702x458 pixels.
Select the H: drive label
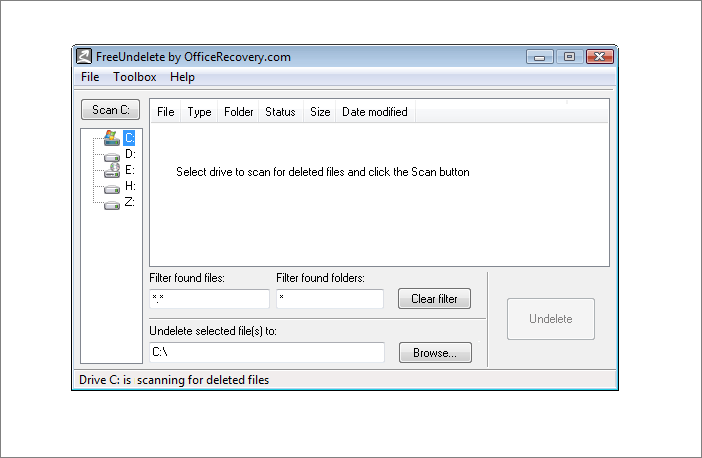point(130,186)
